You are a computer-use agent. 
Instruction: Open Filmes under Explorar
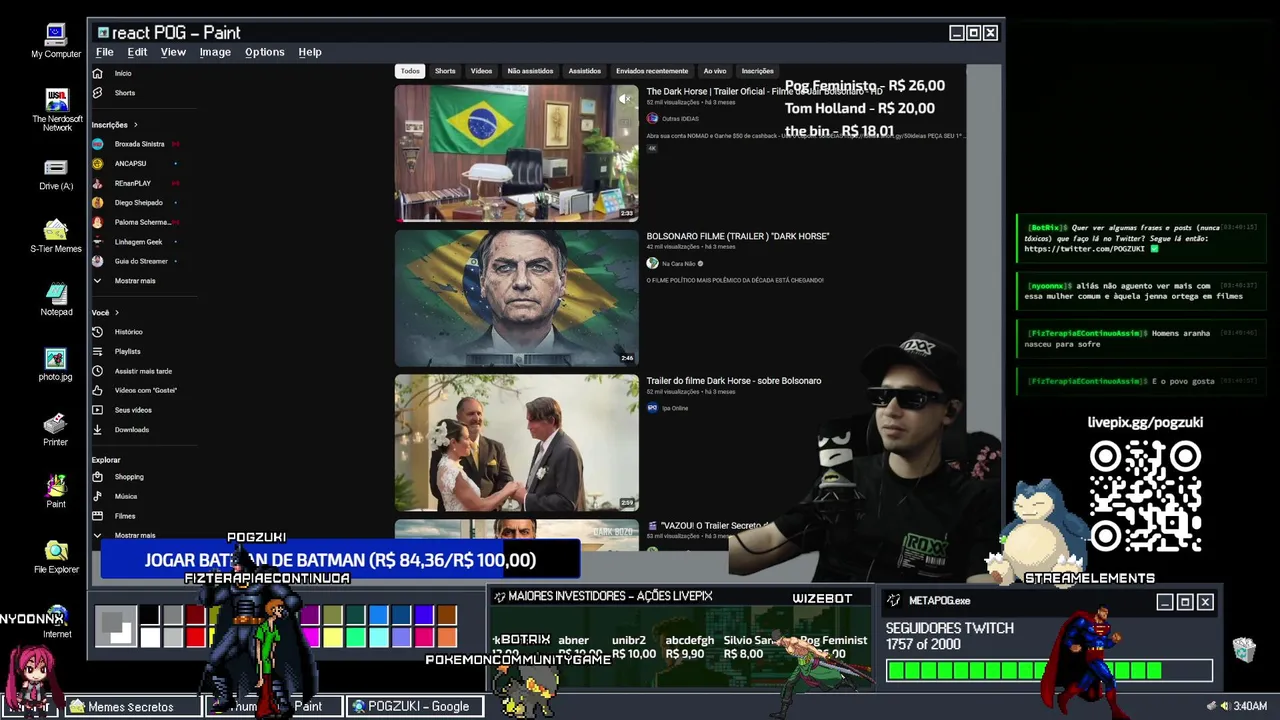click(x=115, y=516)
